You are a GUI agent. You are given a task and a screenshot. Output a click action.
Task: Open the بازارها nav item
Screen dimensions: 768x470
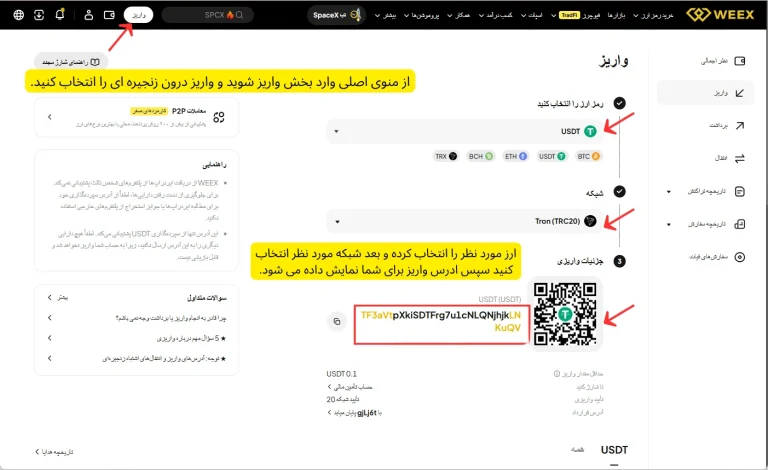click(616, 15)
